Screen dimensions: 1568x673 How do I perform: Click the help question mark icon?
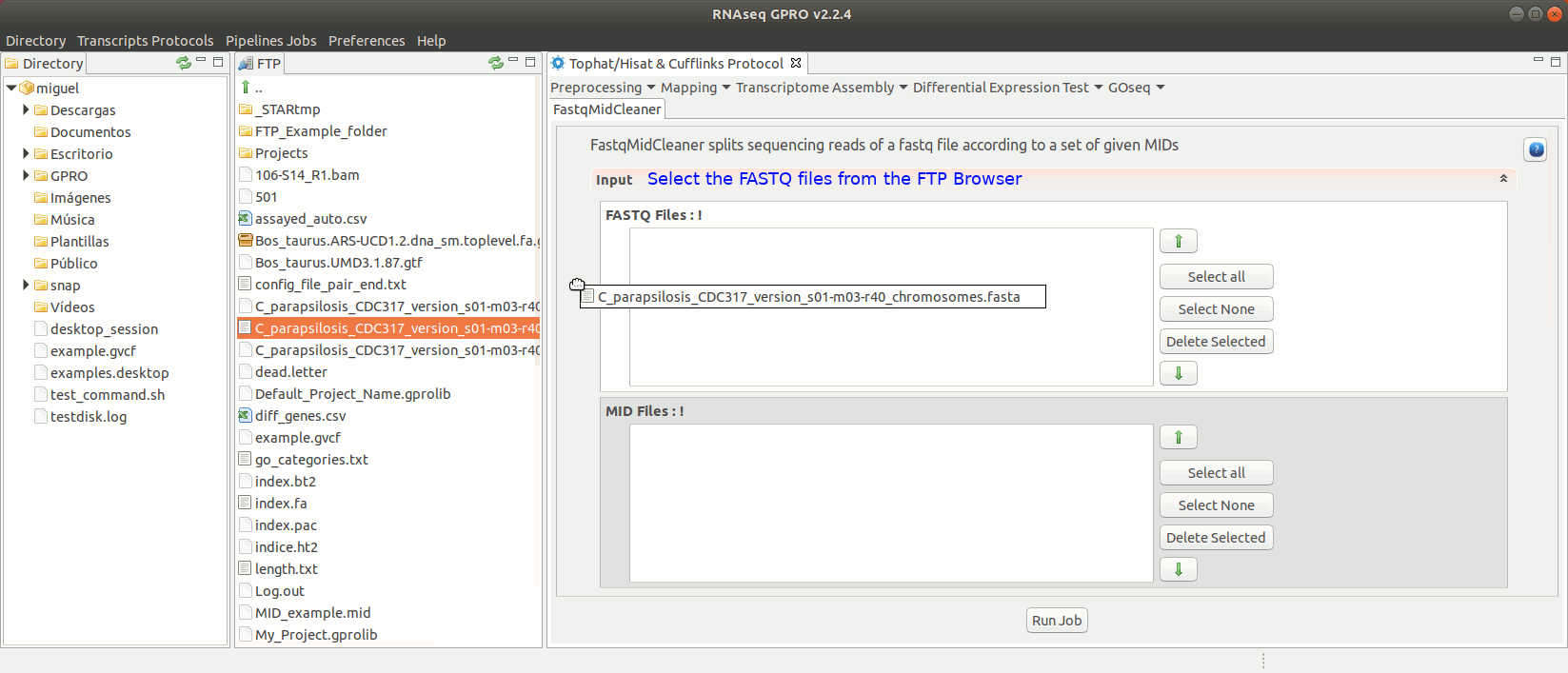point(1535,149)
